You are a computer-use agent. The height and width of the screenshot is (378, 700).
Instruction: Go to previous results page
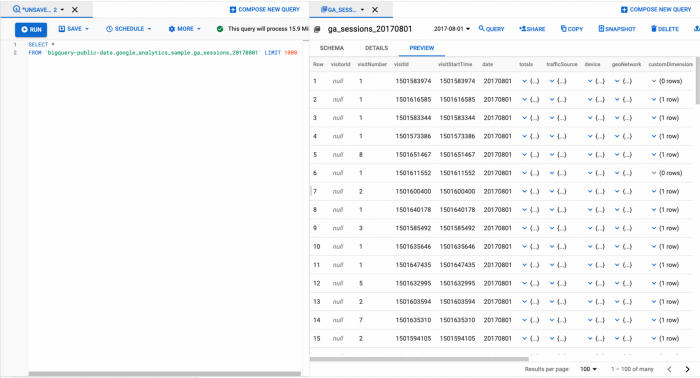tap(669, 369)
